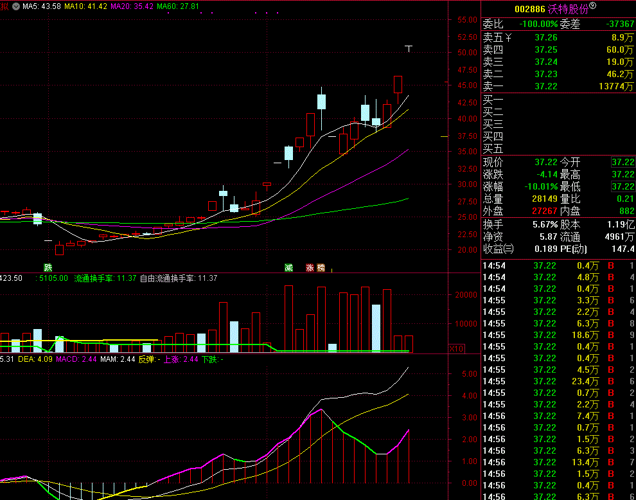The image size is (636, 500).
Task: Click the 买五 bid row label
Action: [493, 149]
